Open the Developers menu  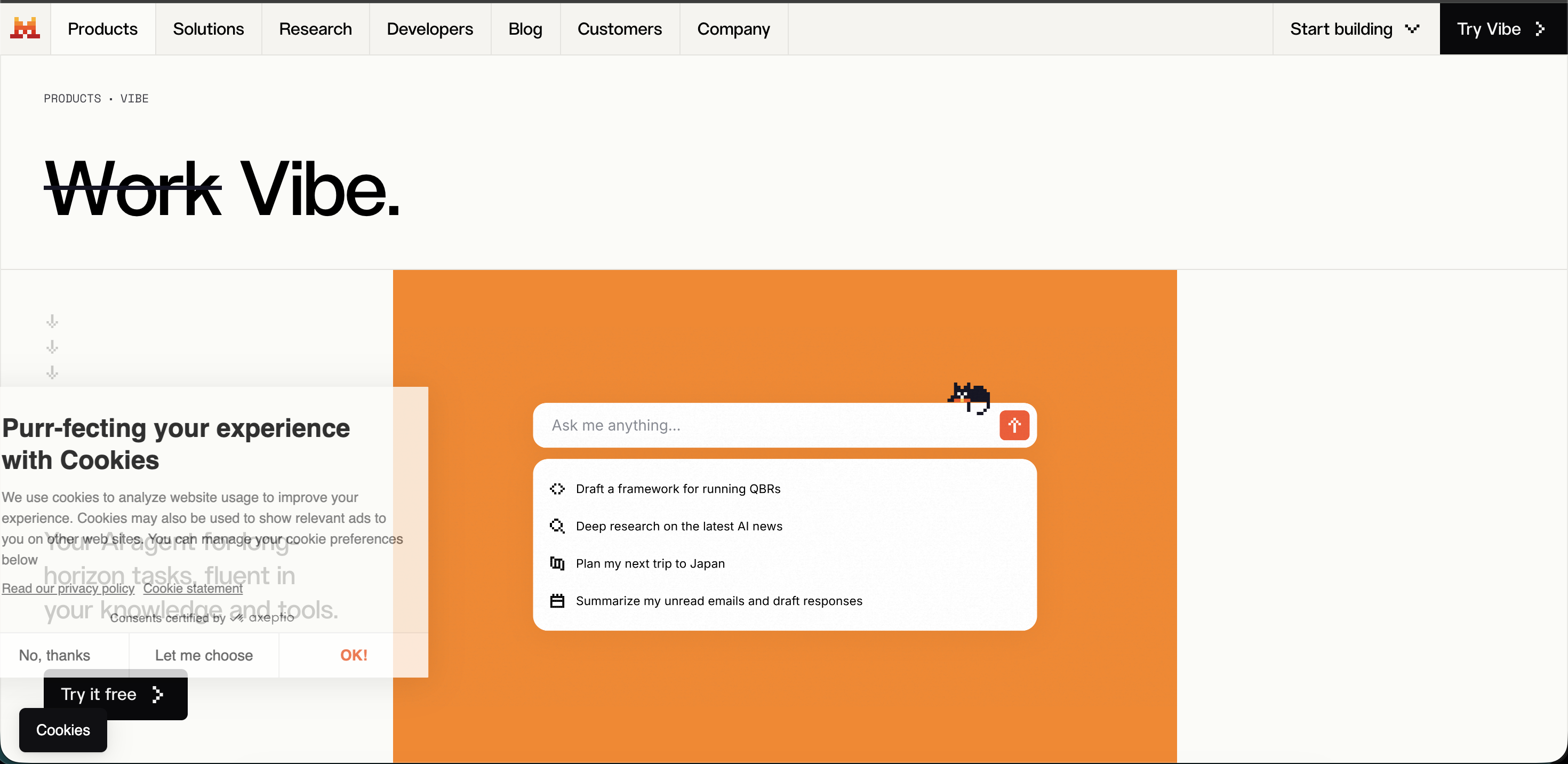click(x=430, y=29)
